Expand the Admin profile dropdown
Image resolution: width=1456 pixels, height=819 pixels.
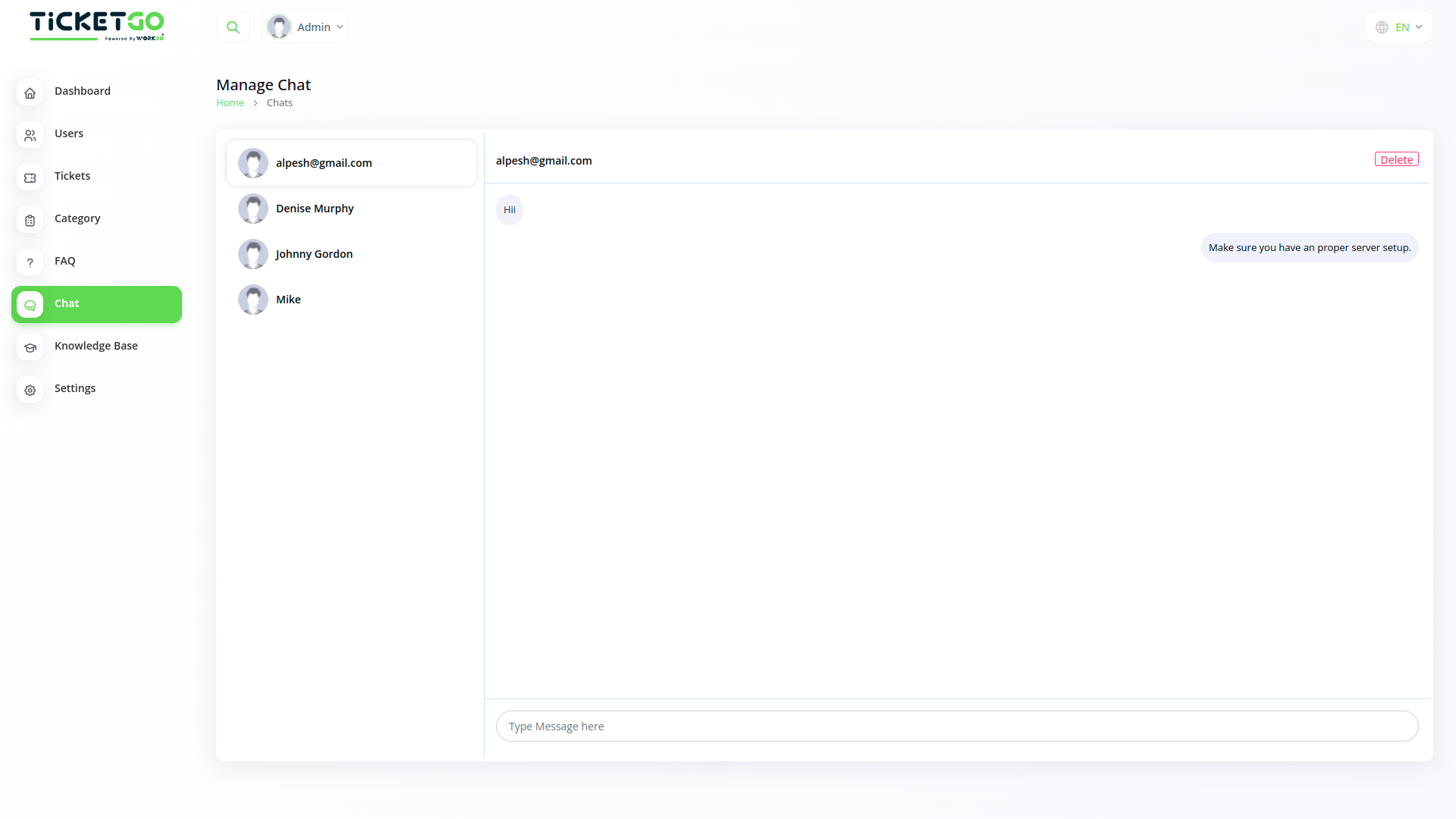(x=306, y=27)
